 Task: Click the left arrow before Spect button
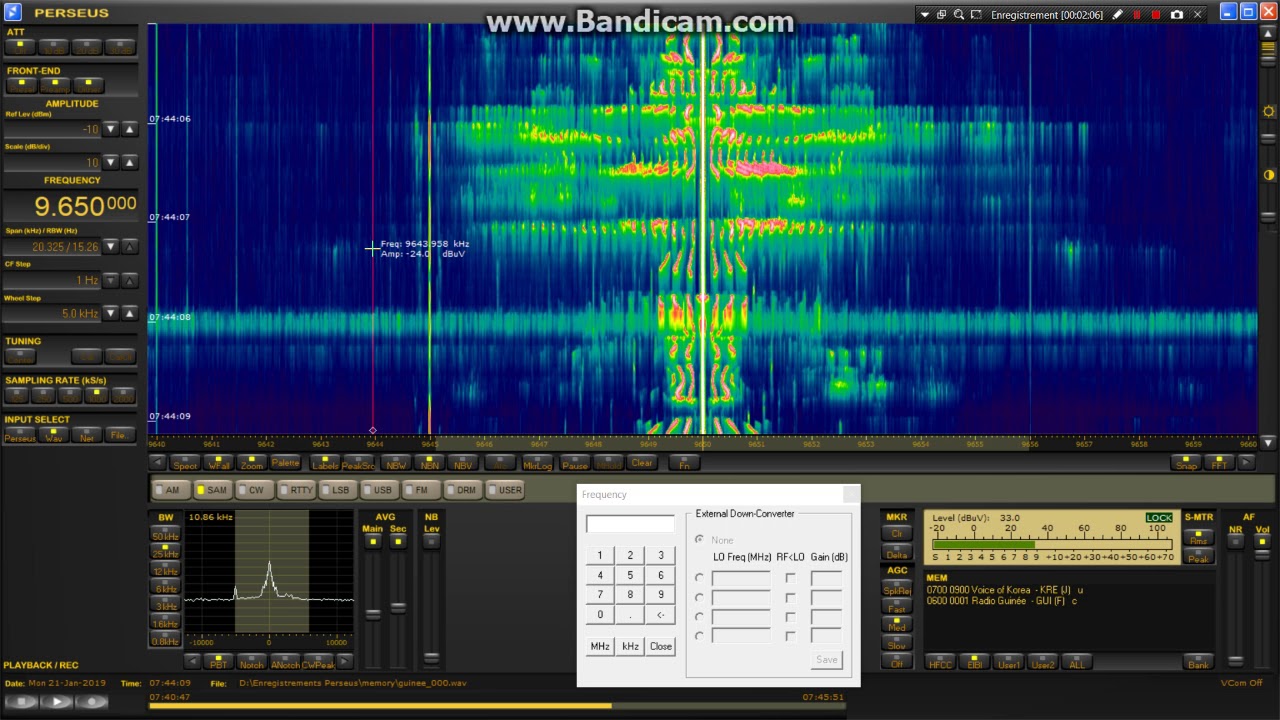click(158, 463)
